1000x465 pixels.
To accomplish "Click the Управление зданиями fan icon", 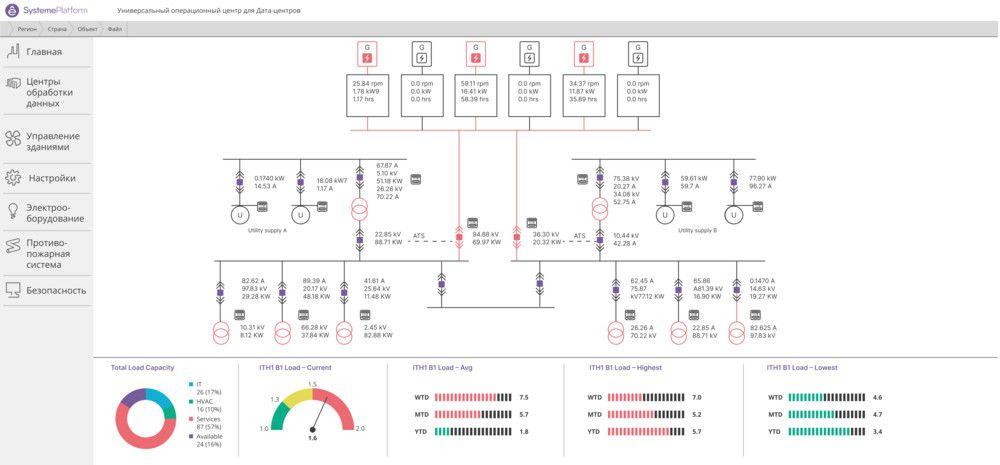I will coord(13,140).
